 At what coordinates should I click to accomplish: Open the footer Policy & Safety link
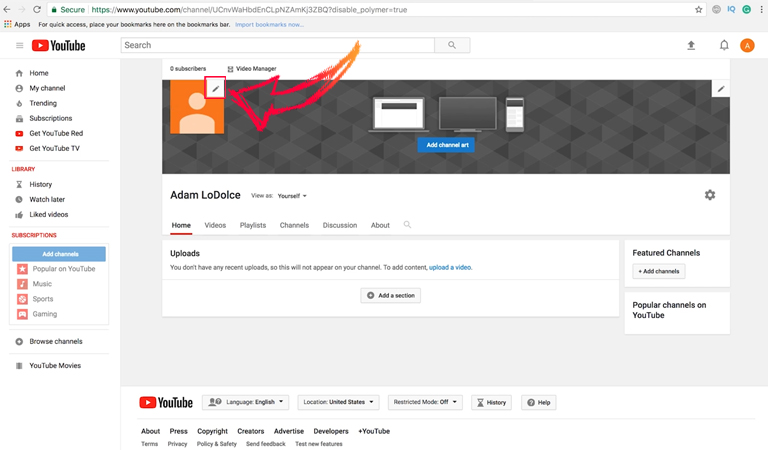216,444
